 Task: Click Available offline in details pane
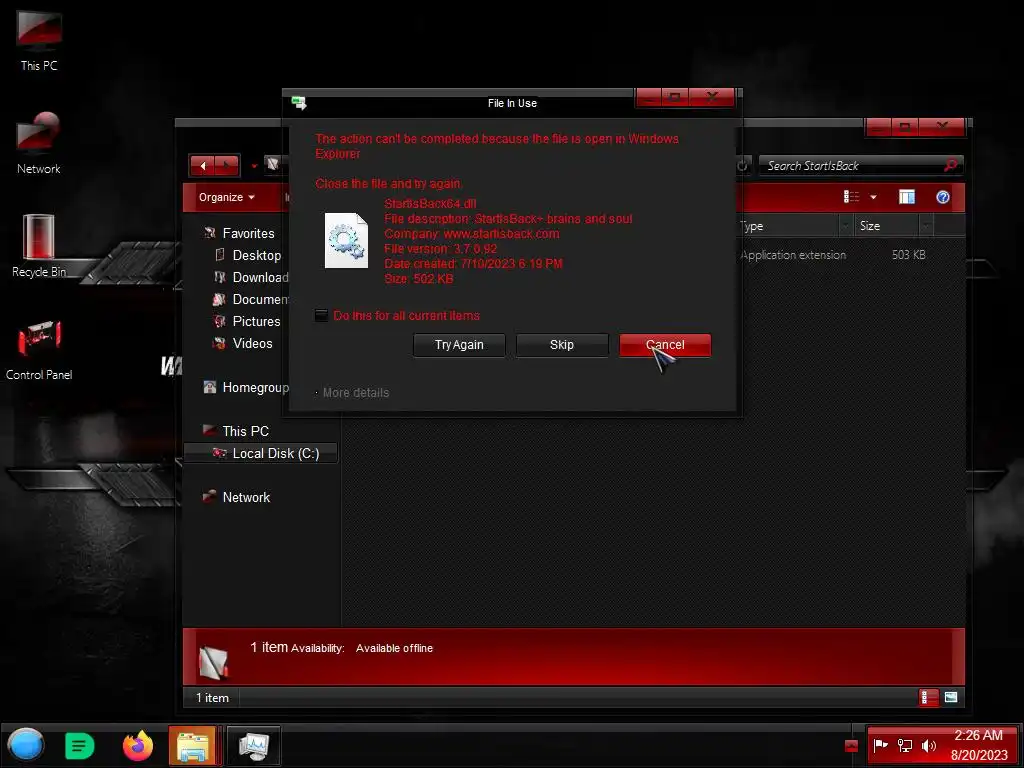pyautogui.click(x=394, y=648)
